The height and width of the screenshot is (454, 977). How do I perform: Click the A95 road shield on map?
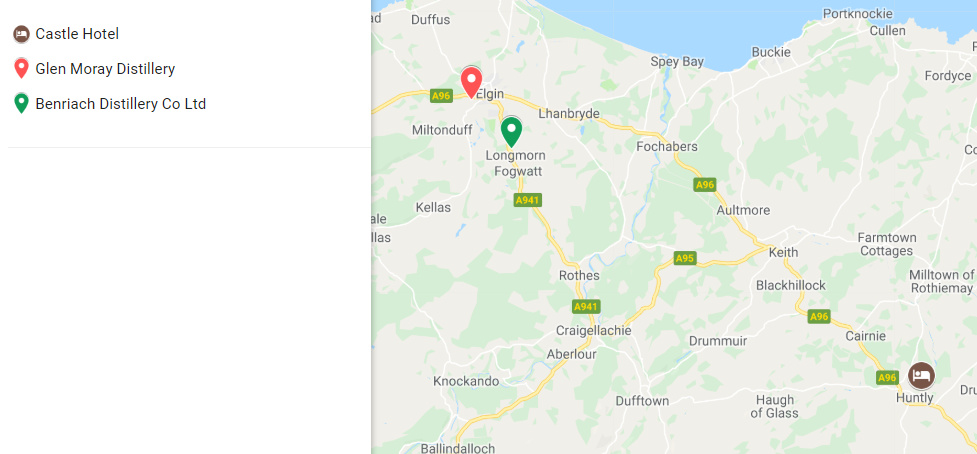pos(685,258)
